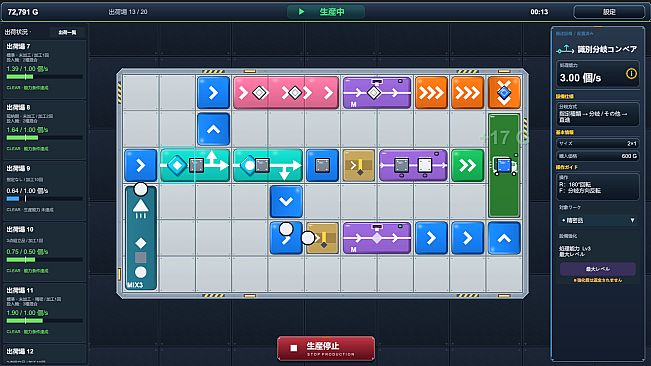Select the blue conveyor carrying white circle
The width and height of the screenshot is (651, 366).
(286, 238)
